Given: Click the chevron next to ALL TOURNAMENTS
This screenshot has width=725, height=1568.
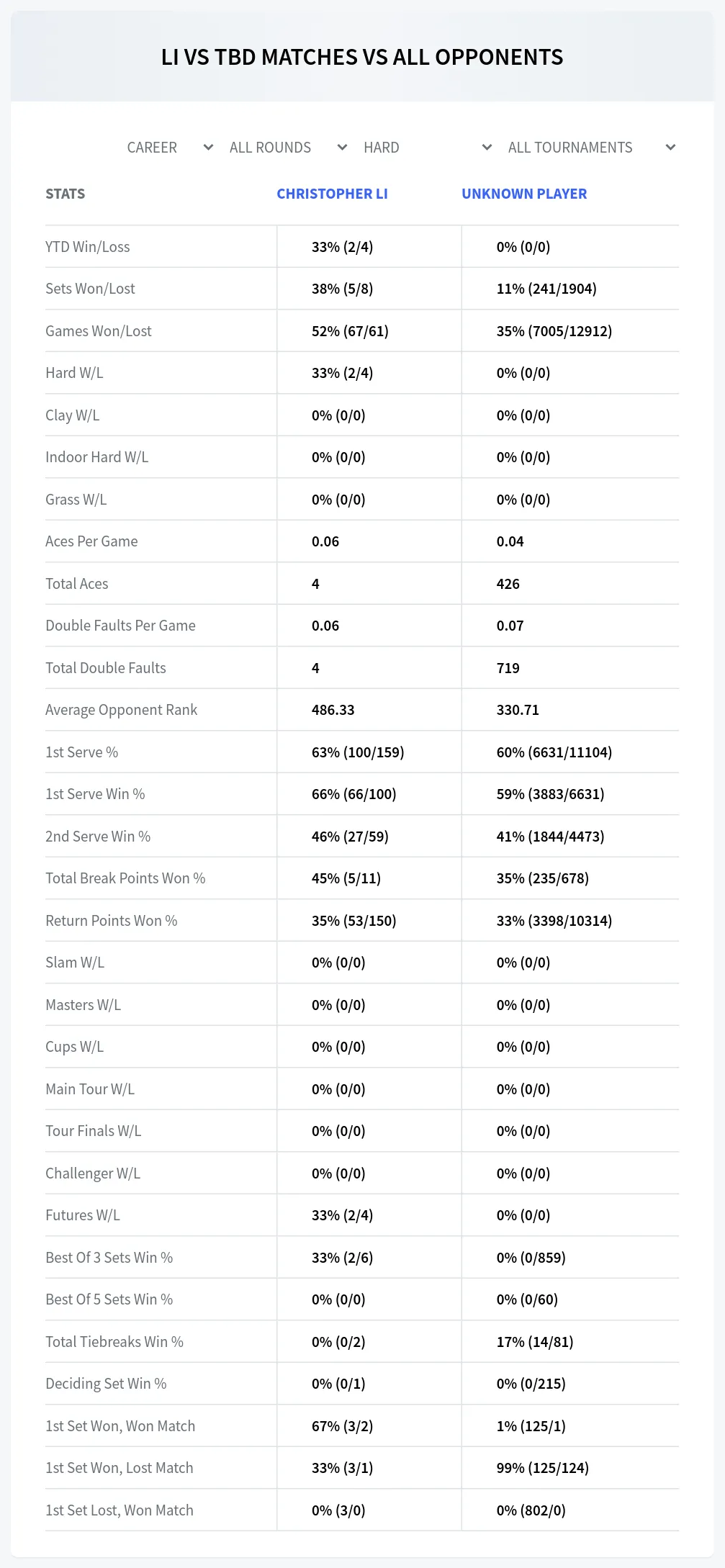Looking at the screenshot, I should pos(670,148).
